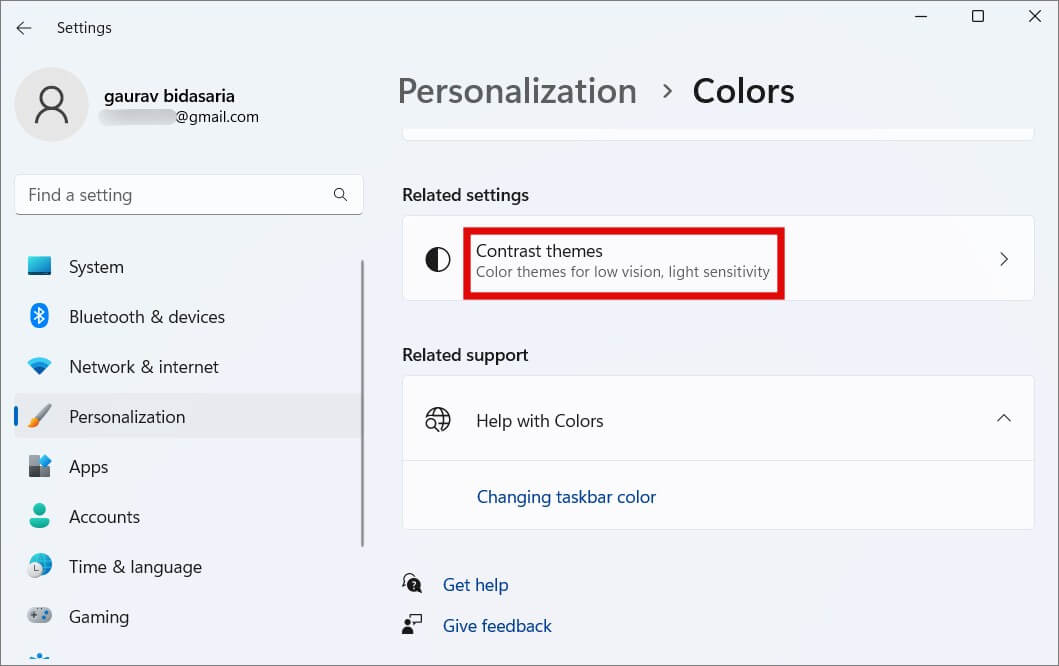
Task: Click the Find a setting search box
Action: [x=175, y=195]
